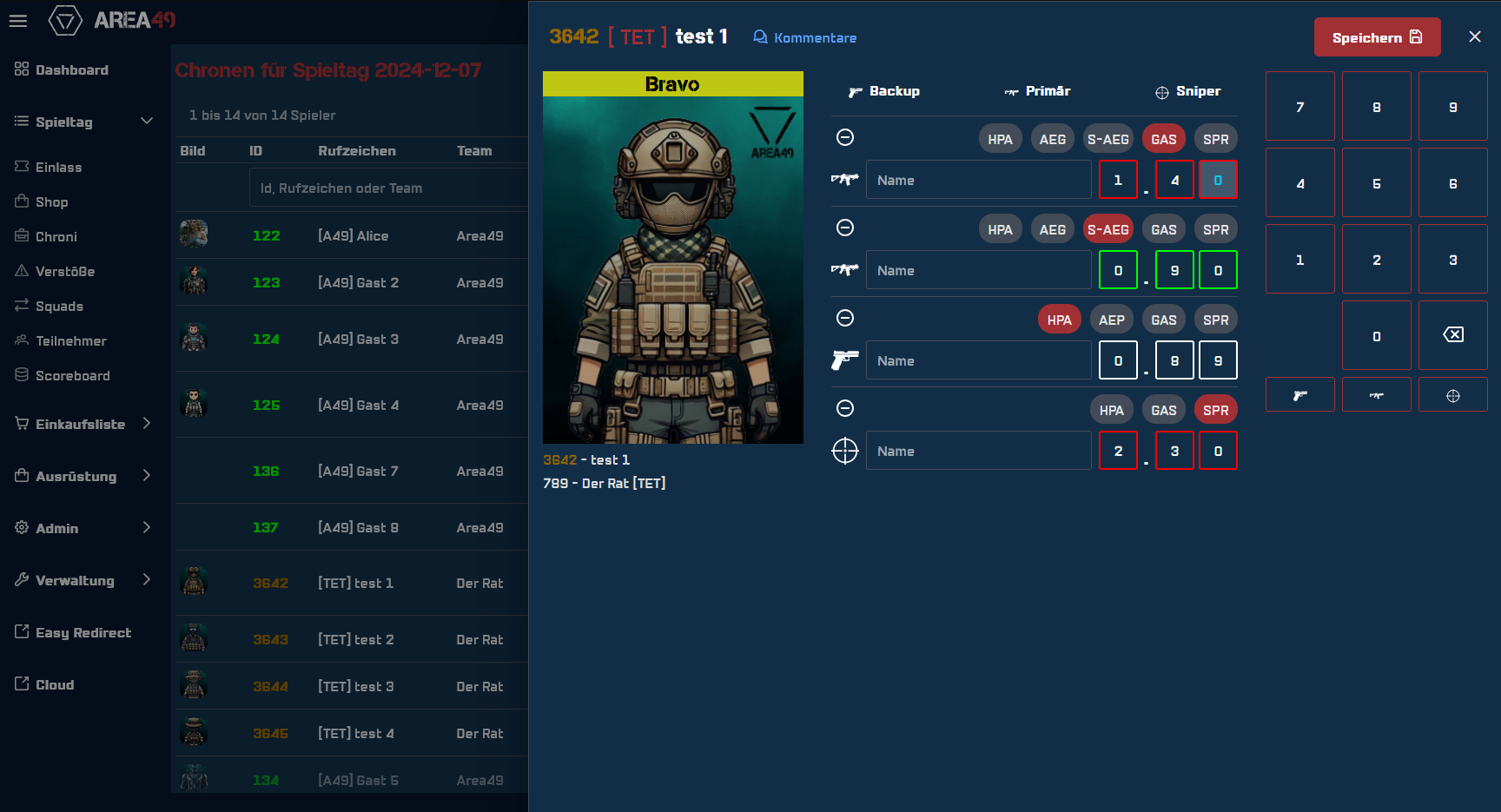
Task: Select player 125 [A49] Gast 4 row
Action: pos(350,405)
